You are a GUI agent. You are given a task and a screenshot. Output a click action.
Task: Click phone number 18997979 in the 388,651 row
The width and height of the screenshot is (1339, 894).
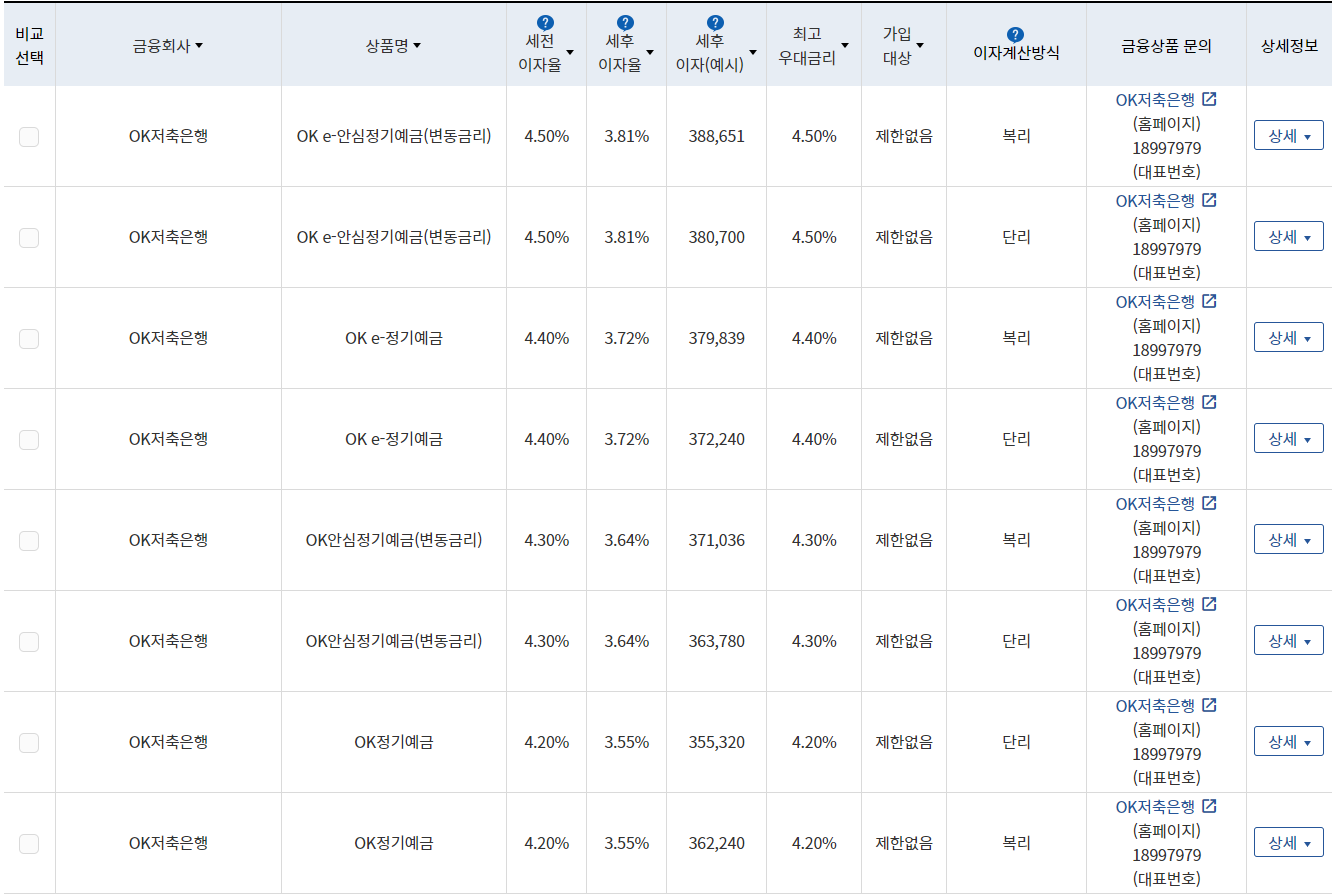pos(1166,148)
